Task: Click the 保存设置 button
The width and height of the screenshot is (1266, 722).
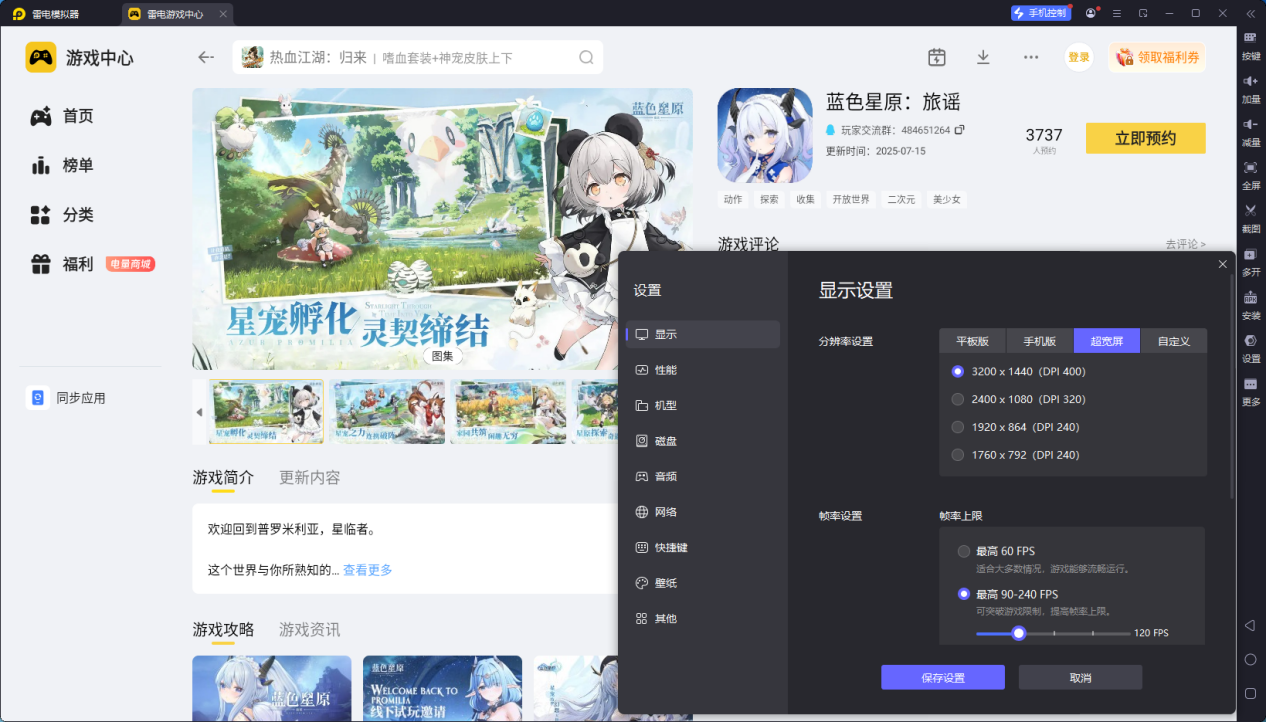Action: (x=941, y=677)
